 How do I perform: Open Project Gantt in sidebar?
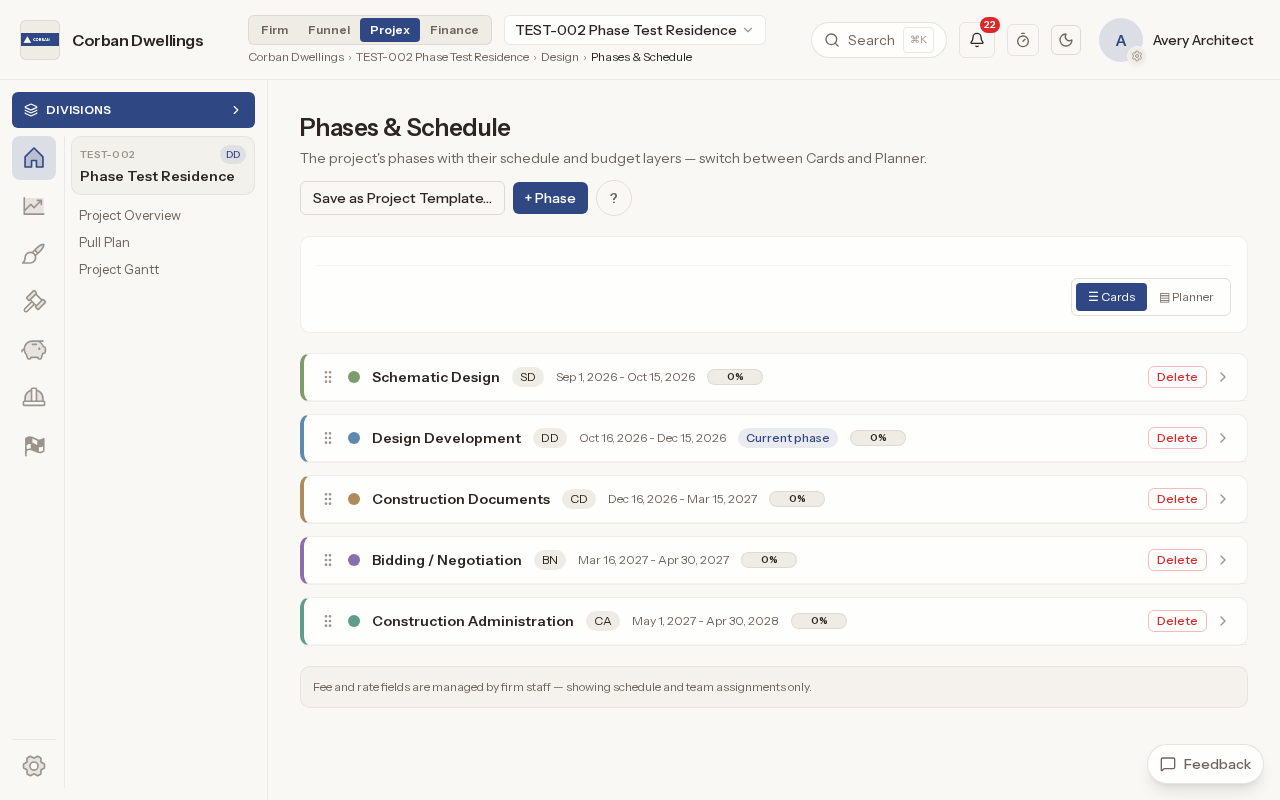pos(119,269)
